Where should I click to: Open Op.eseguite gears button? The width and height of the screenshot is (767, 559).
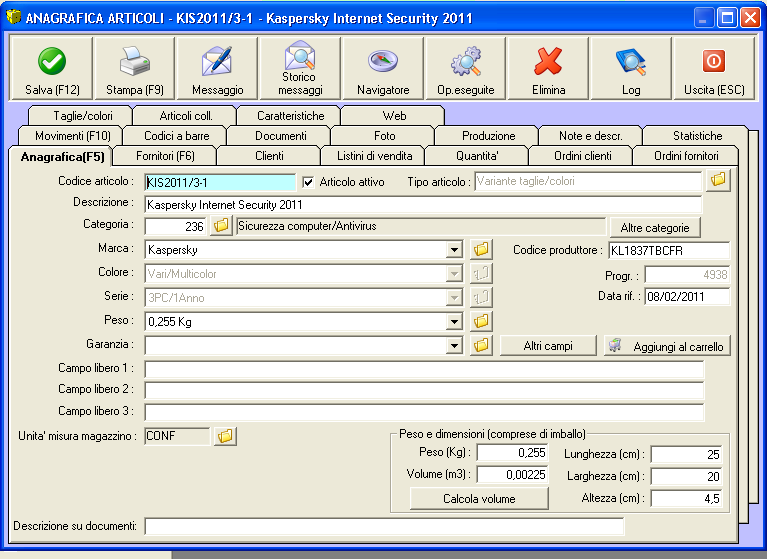[466, 68]
